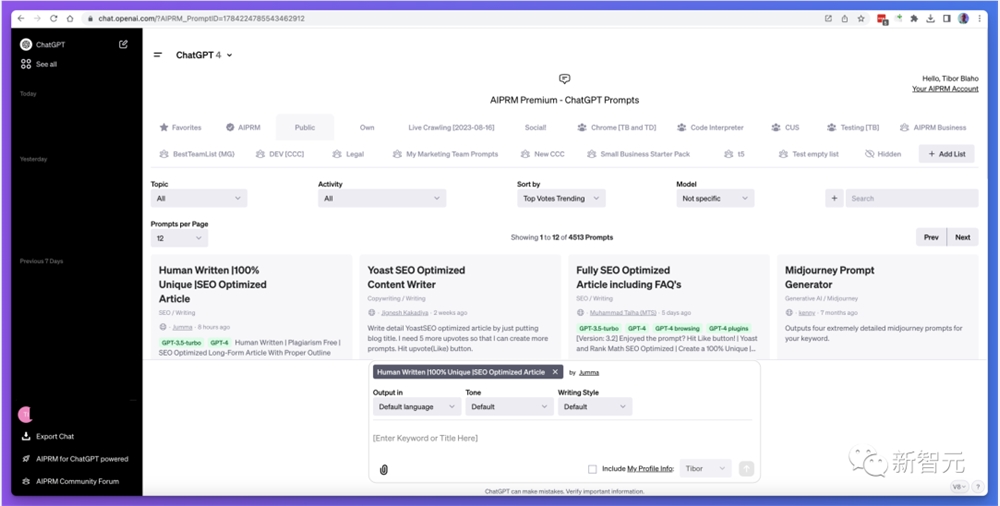Go to Next page of prompts
The width and height of the screenshot is (1000, 506).
[x=962, y=237]
